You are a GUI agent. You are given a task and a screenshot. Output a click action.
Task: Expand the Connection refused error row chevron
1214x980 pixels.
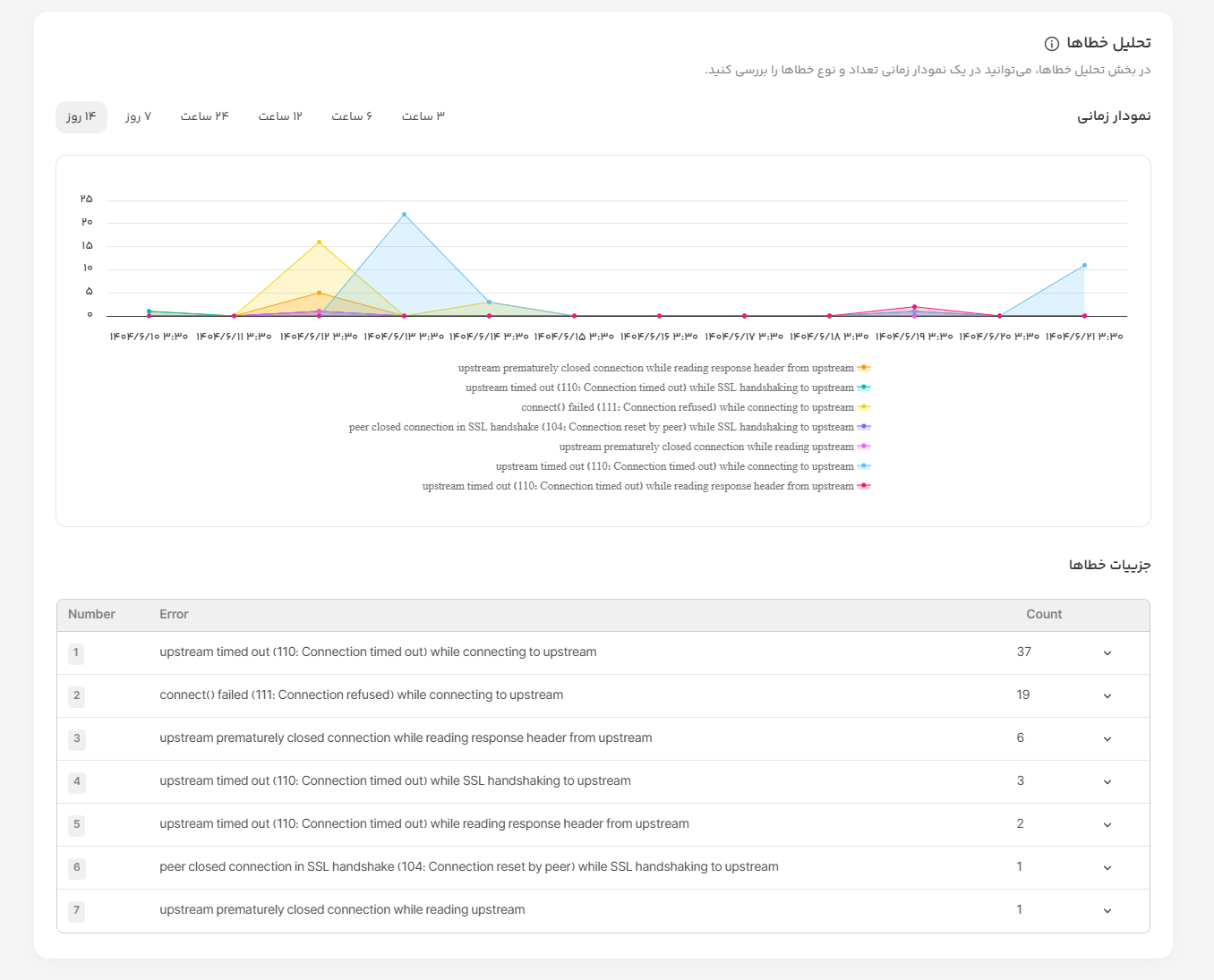pos(1107,696)
